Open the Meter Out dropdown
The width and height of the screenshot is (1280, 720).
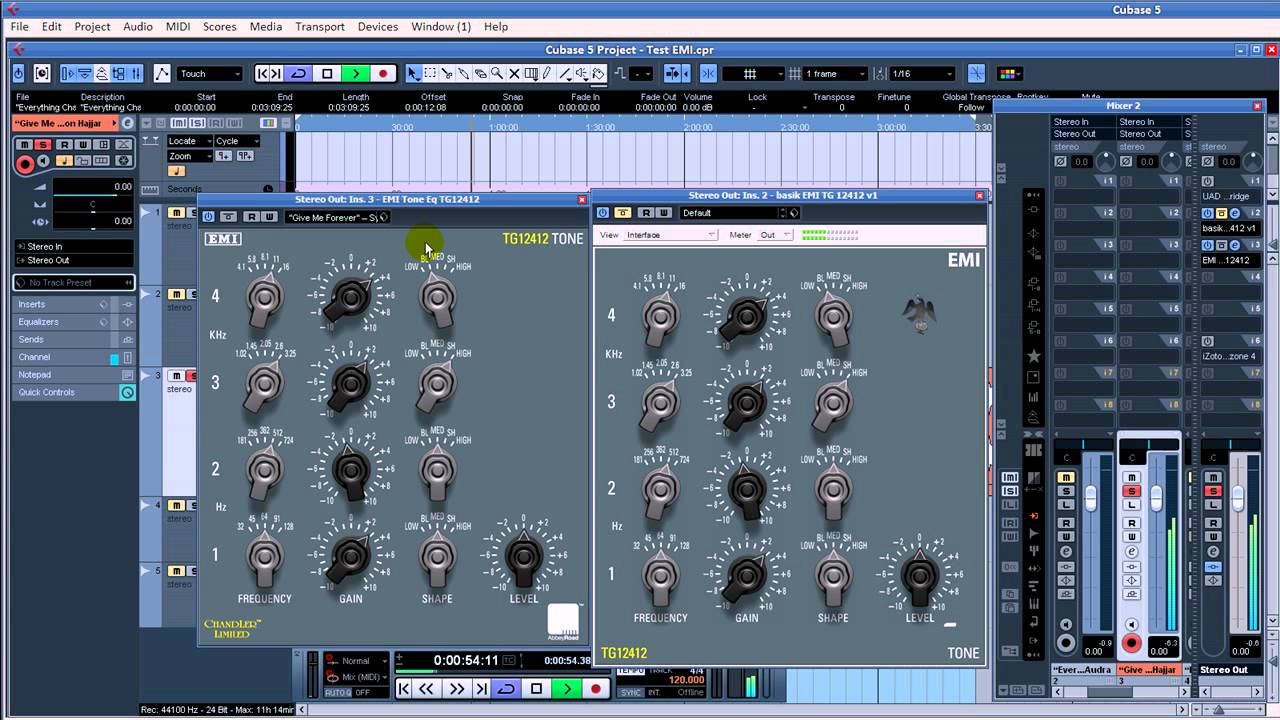click(775, 235)
